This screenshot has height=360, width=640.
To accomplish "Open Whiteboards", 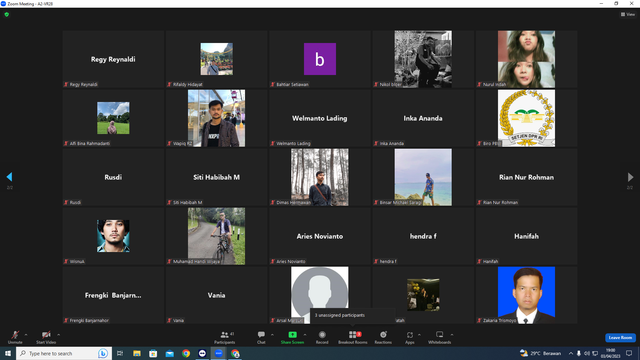I will click(x=440, y=337).
